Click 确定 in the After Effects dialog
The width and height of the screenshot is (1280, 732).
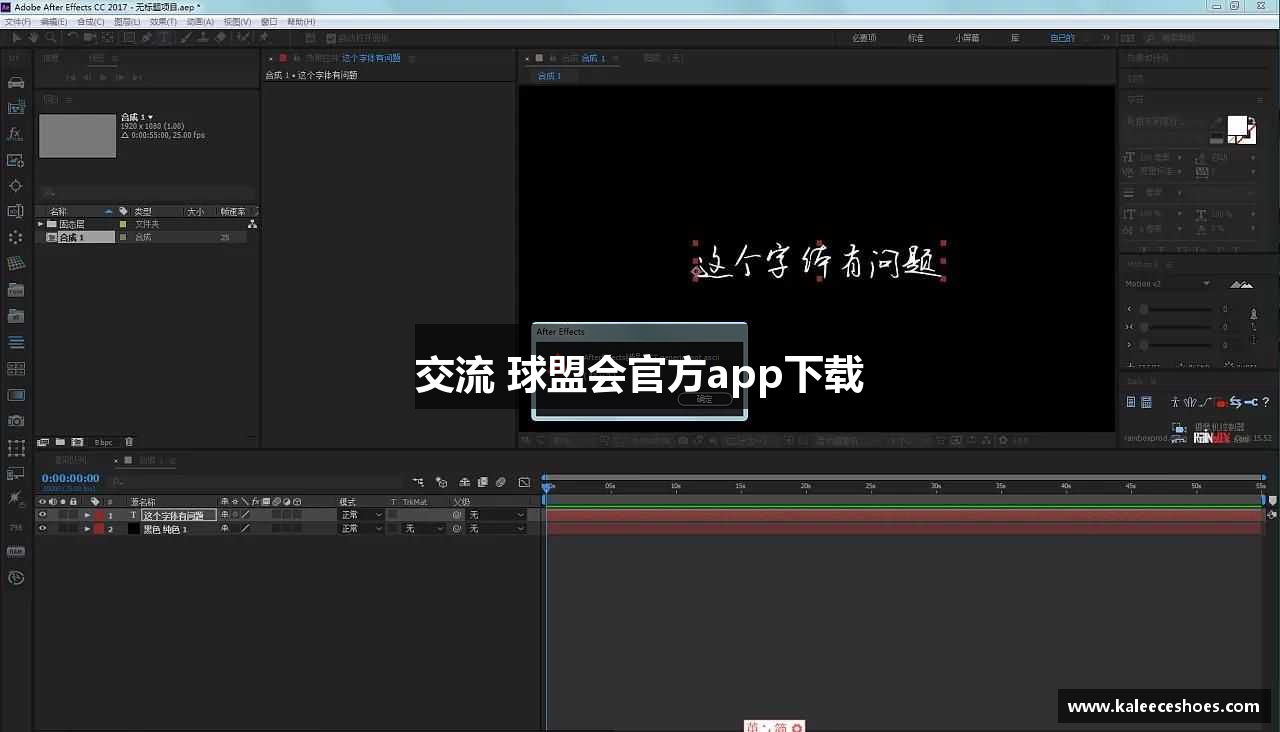click(705, 399)
